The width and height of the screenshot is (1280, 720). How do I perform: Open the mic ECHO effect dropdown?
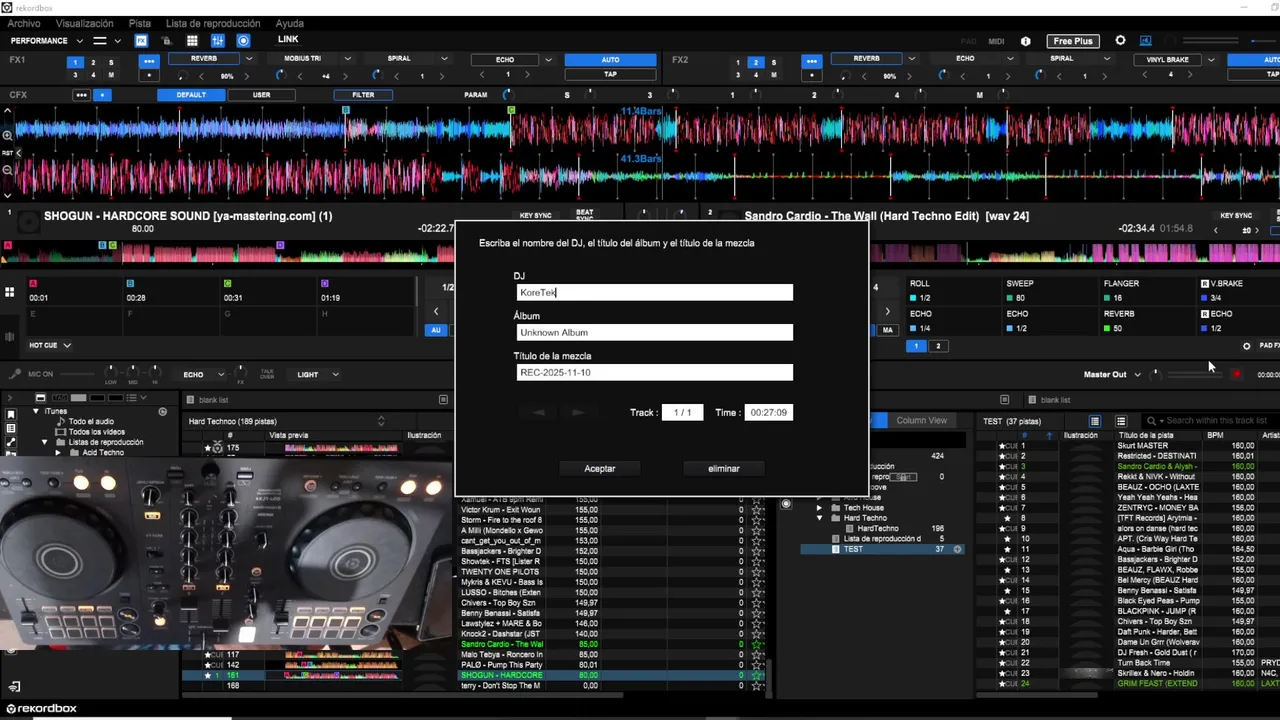(x=221, y=375)
